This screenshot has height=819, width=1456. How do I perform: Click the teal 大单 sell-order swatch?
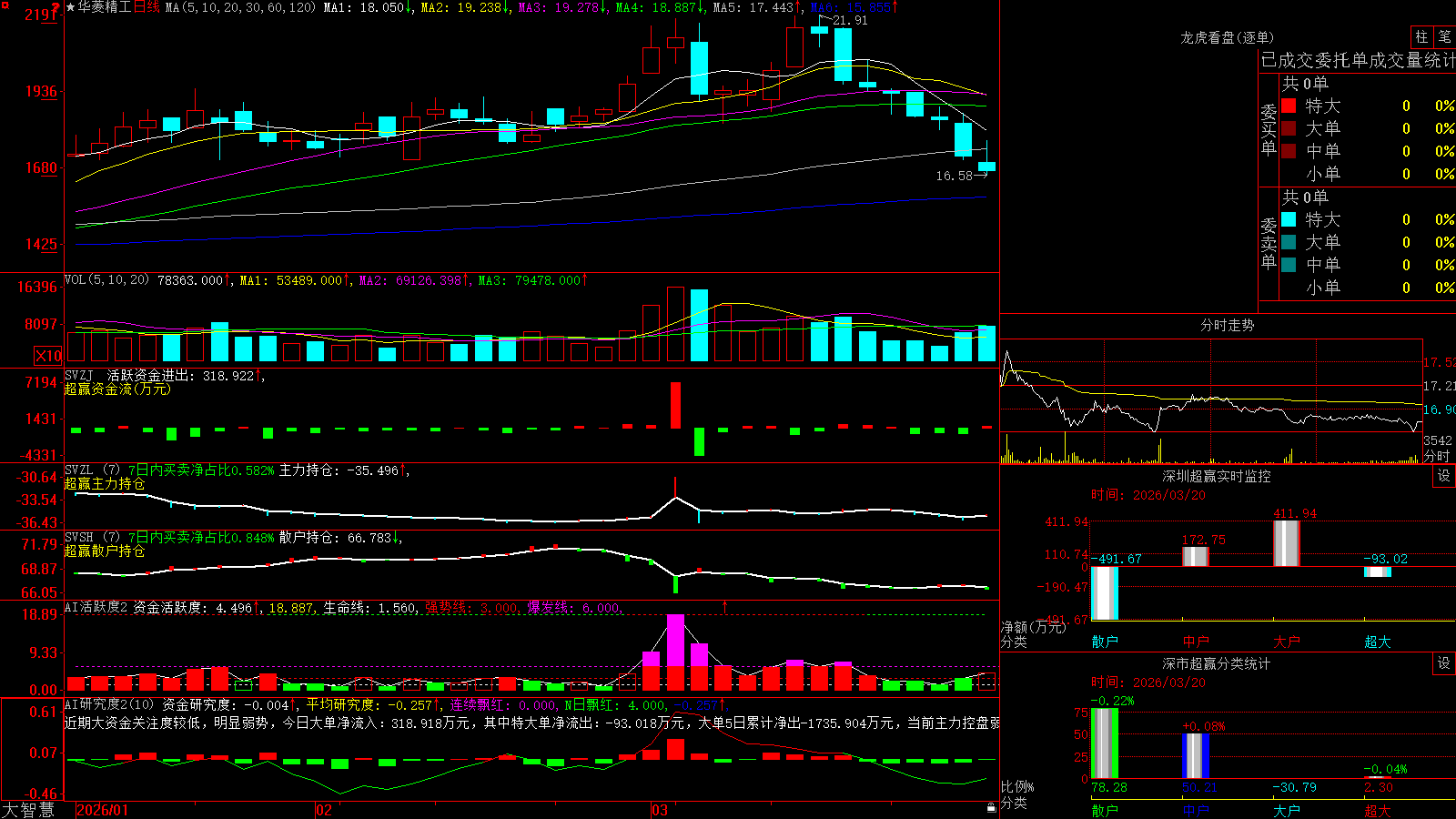[1289, 242]
